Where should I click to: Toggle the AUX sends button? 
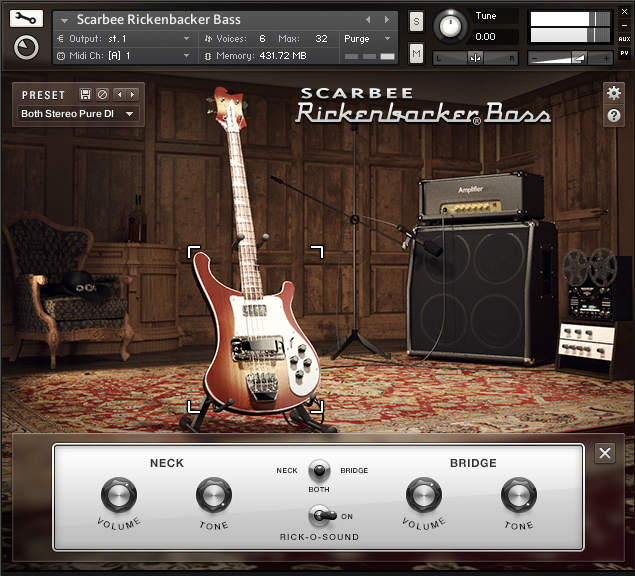624,39
